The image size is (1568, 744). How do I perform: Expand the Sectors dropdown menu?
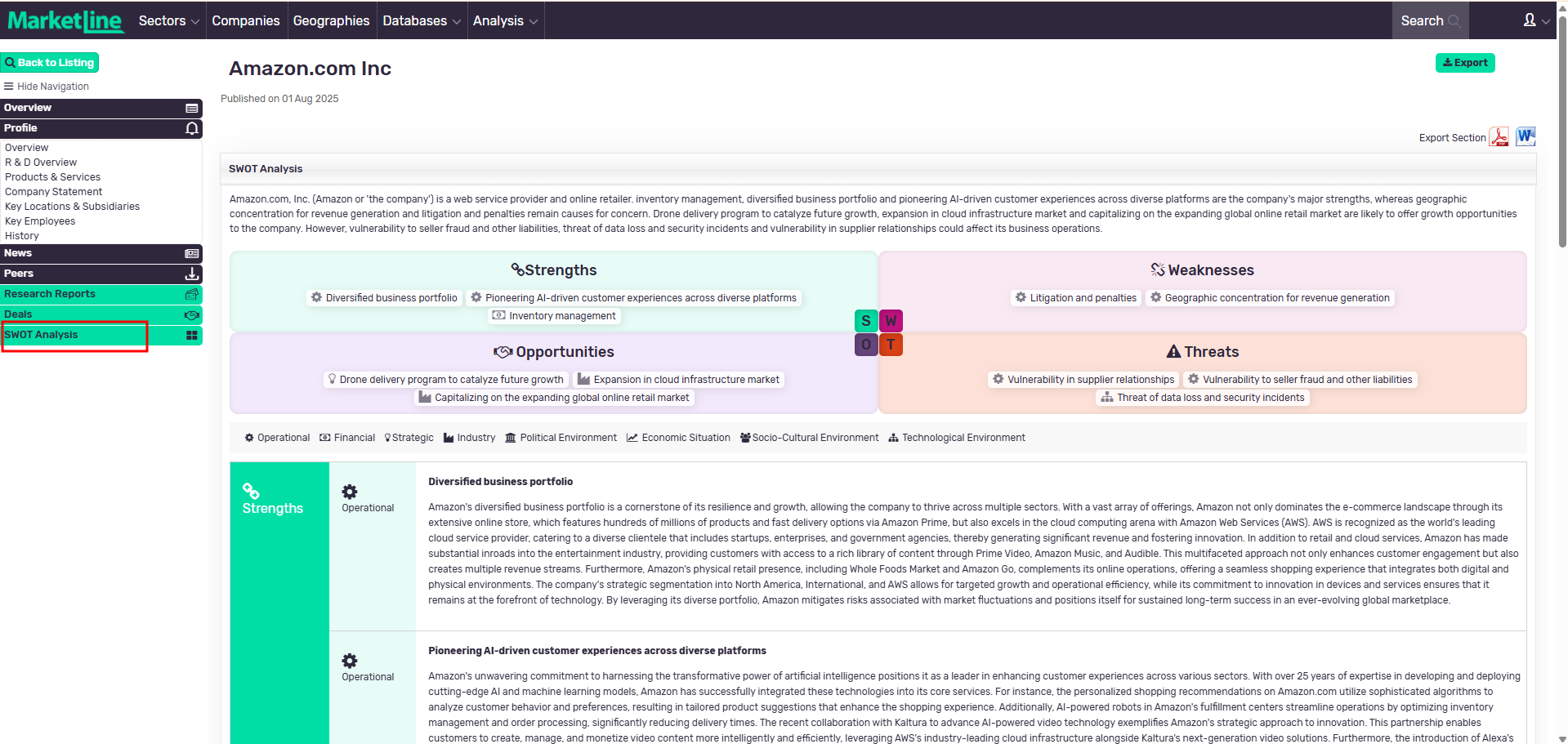click(x=168, y=21)
